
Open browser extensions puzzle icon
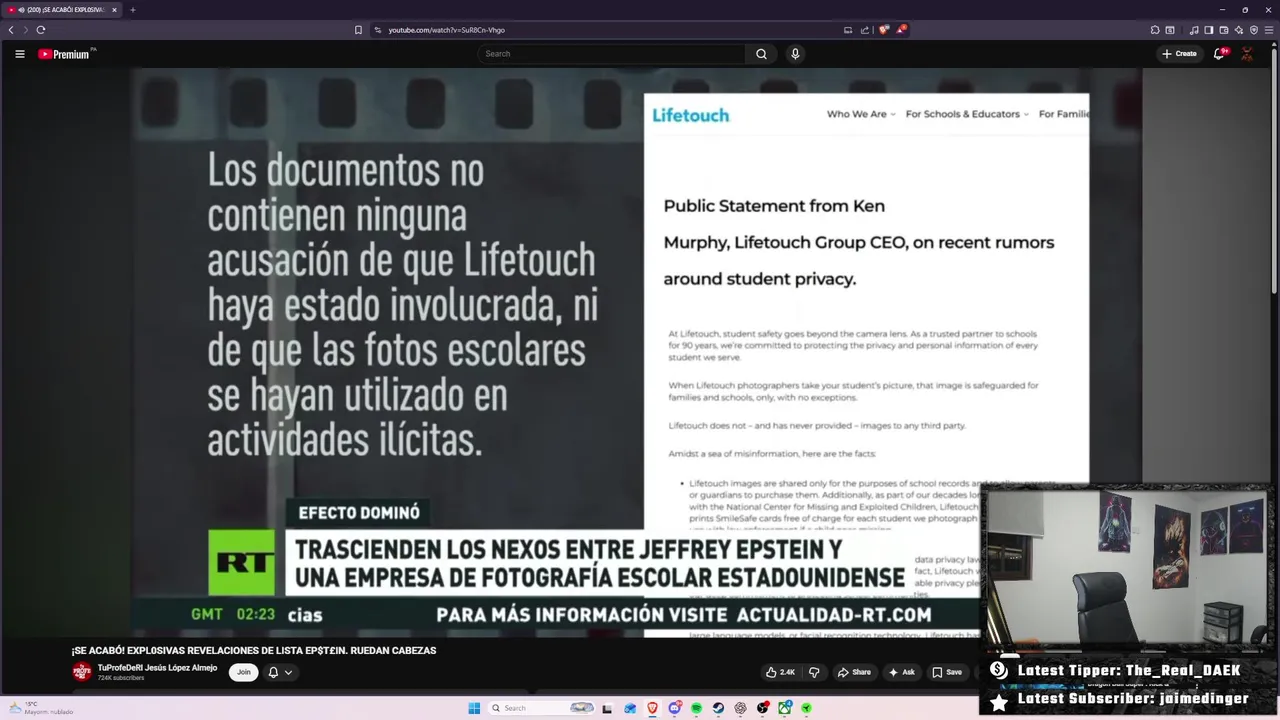click(1155, 30)
